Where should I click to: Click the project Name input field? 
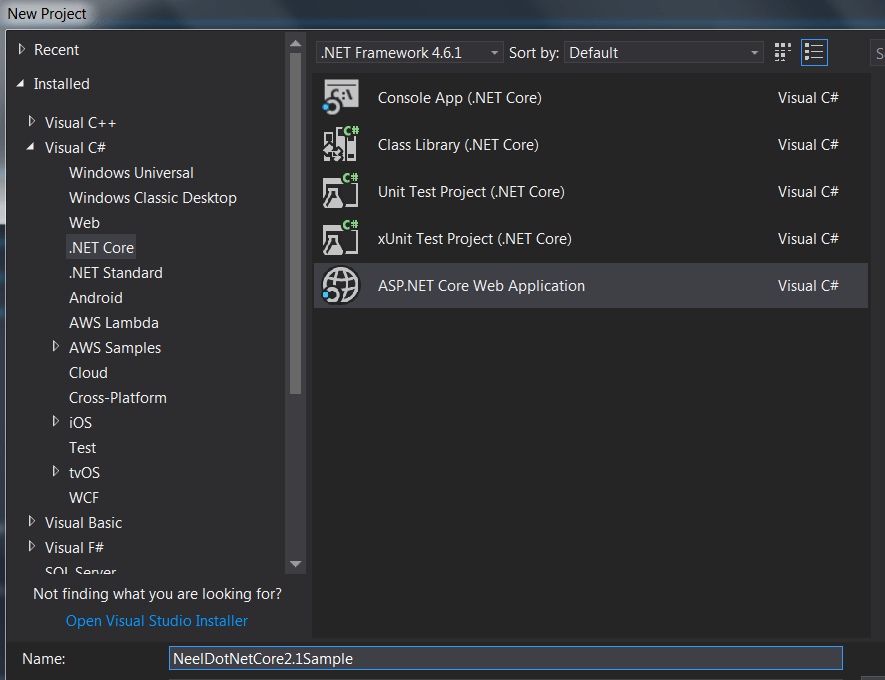[x=505, y=659]
